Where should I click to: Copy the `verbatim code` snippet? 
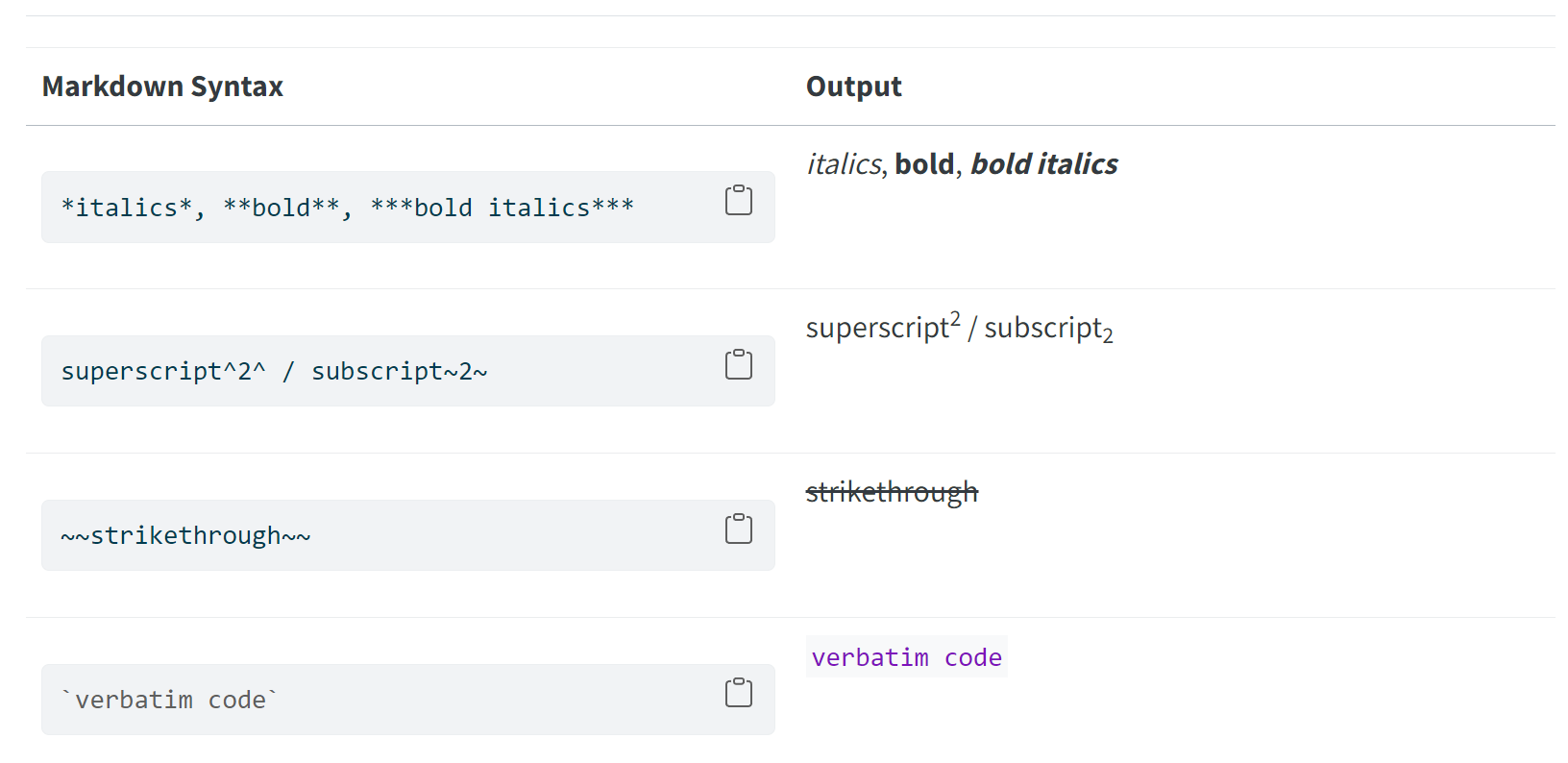738,693
